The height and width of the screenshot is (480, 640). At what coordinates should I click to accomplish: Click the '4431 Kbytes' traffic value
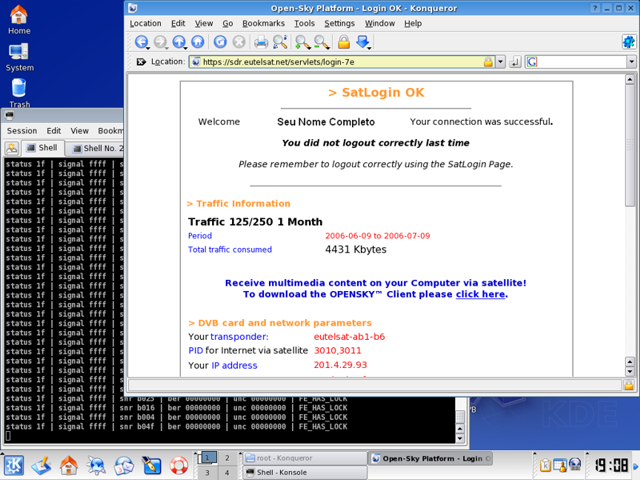(356, 249)
